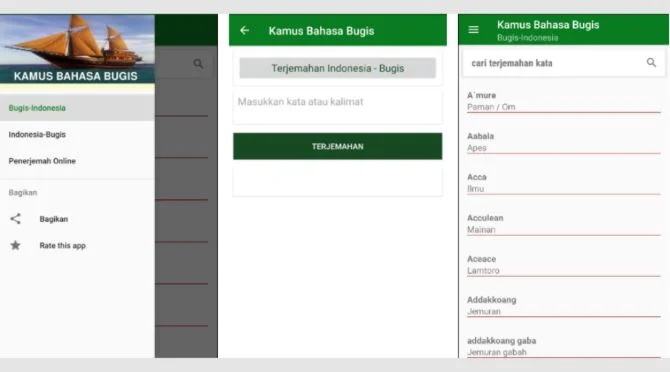Image resolution: width=670 pixels, height=372 pixels.
Task: Tap the Kamus Bahasa Bugis title in translator screen
Action: tap(321, 31)
